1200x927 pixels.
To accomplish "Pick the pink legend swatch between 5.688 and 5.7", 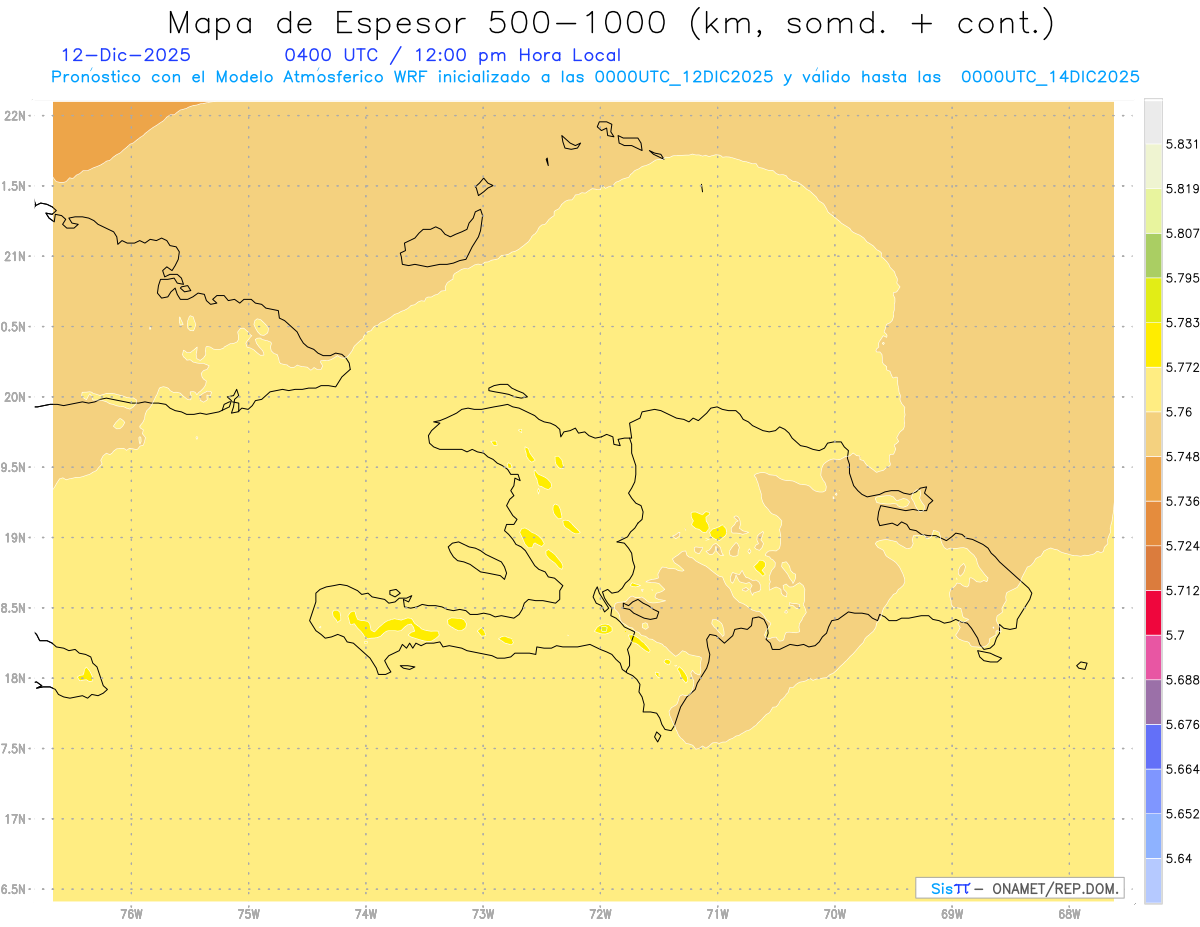I will tap(1153, 657).
